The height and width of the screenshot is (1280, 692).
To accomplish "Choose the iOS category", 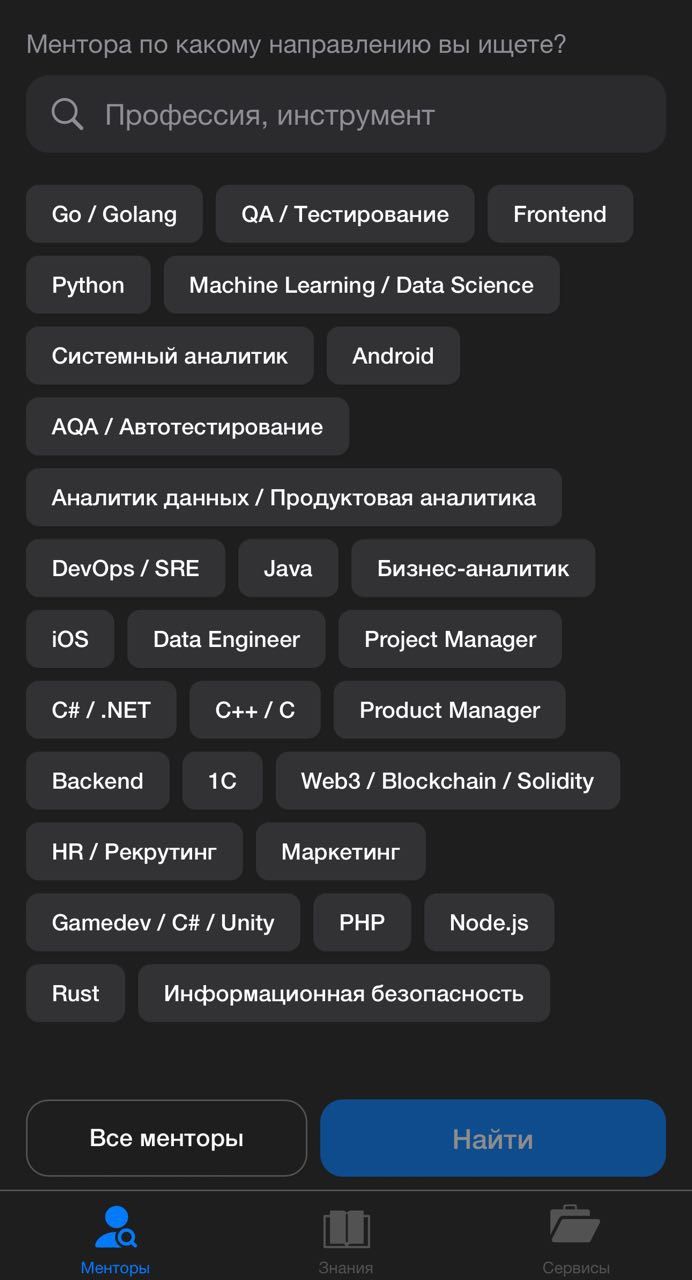I will [69, 639].
